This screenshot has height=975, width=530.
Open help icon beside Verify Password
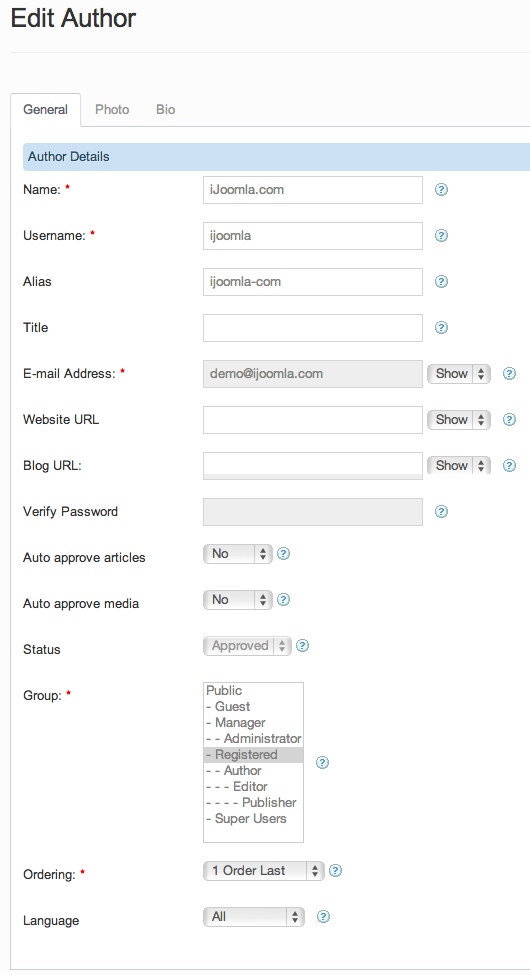441,512
